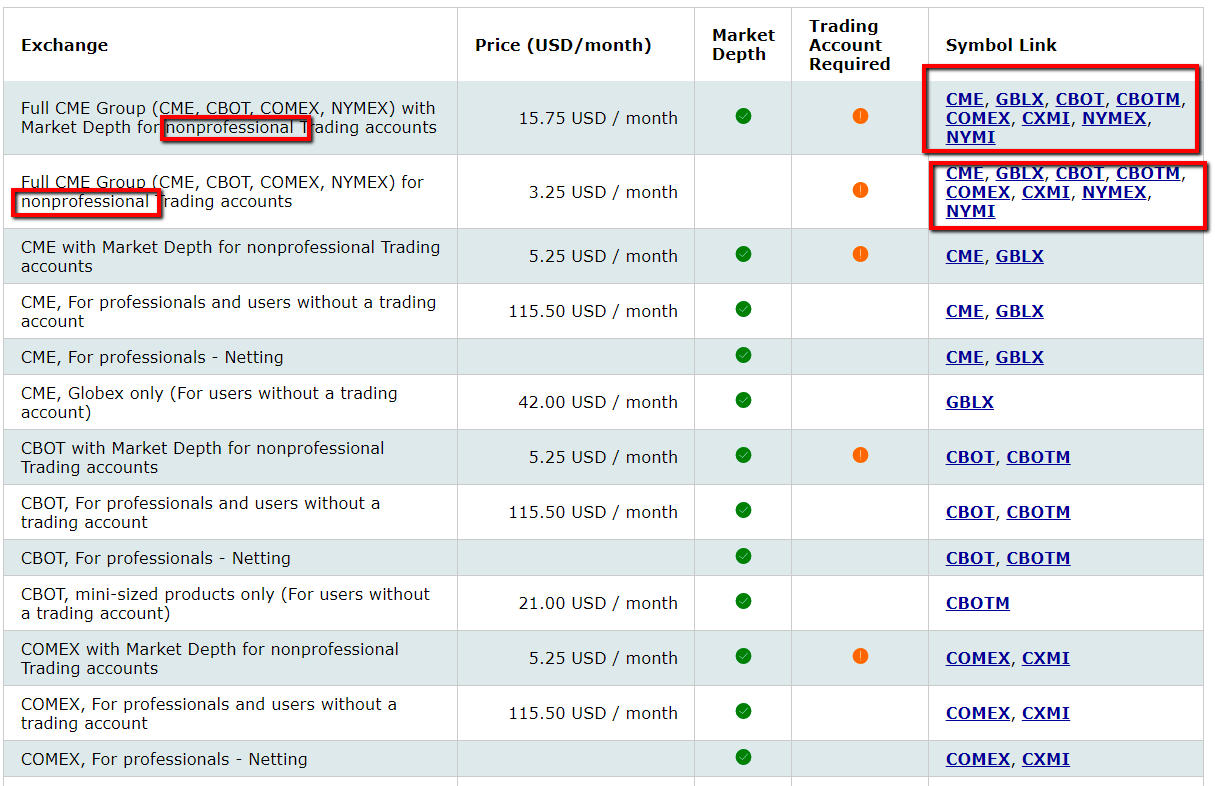
Task: Open NYMI link in the 15.75 USD row
Action: pos(970,137)
